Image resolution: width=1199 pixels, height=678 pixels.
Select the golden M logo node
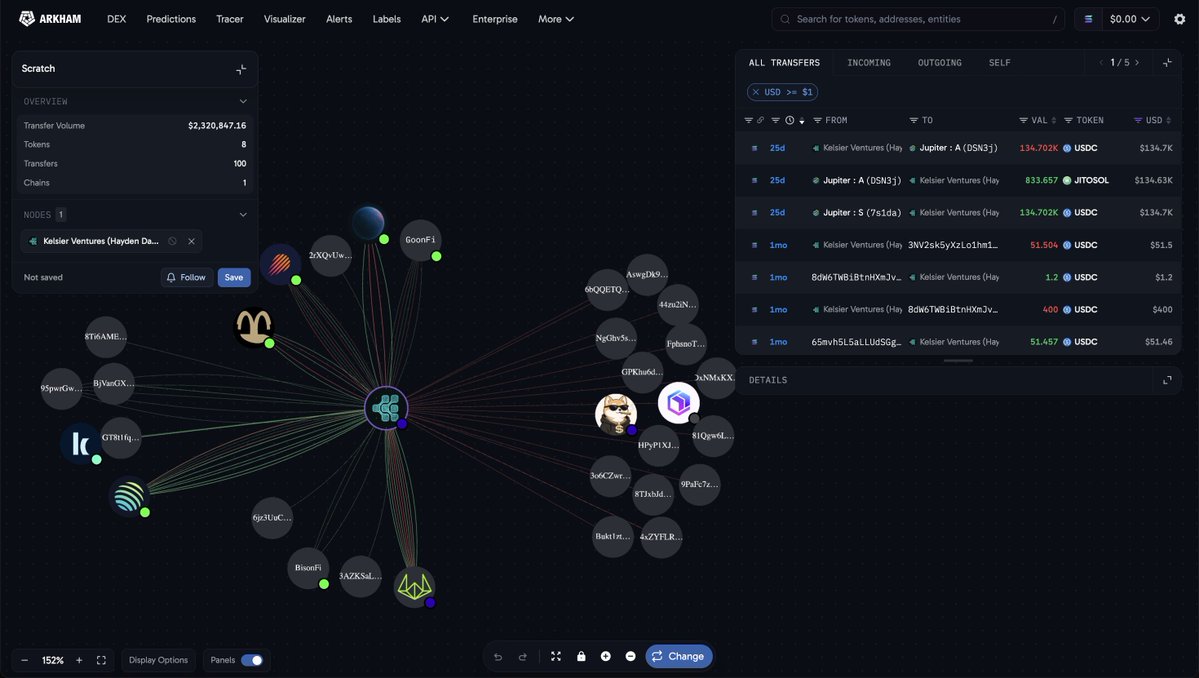[254, 327]
